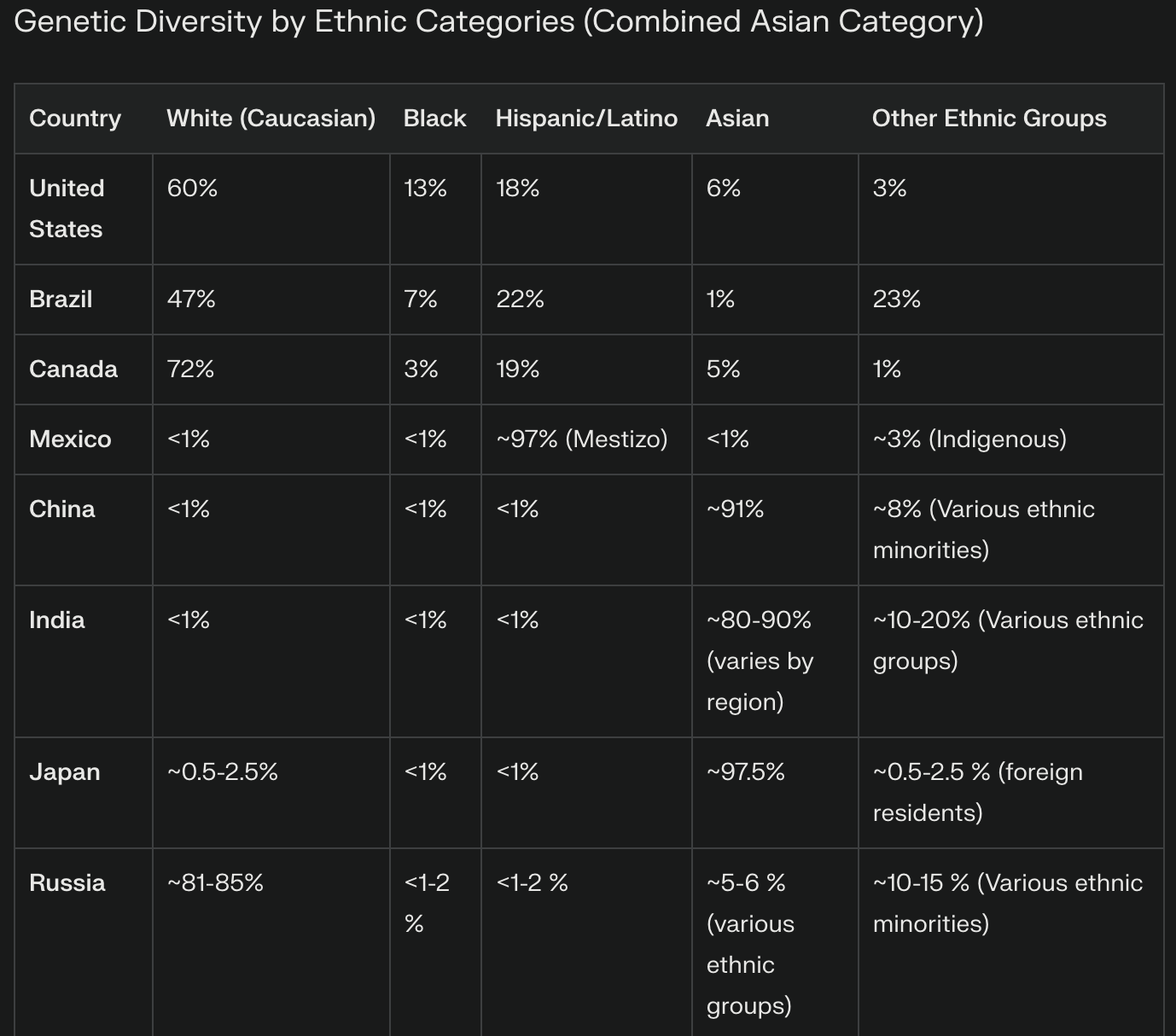Select the Mexico row label
This screenshot has width=1176, height=1036.
(70, 439)
